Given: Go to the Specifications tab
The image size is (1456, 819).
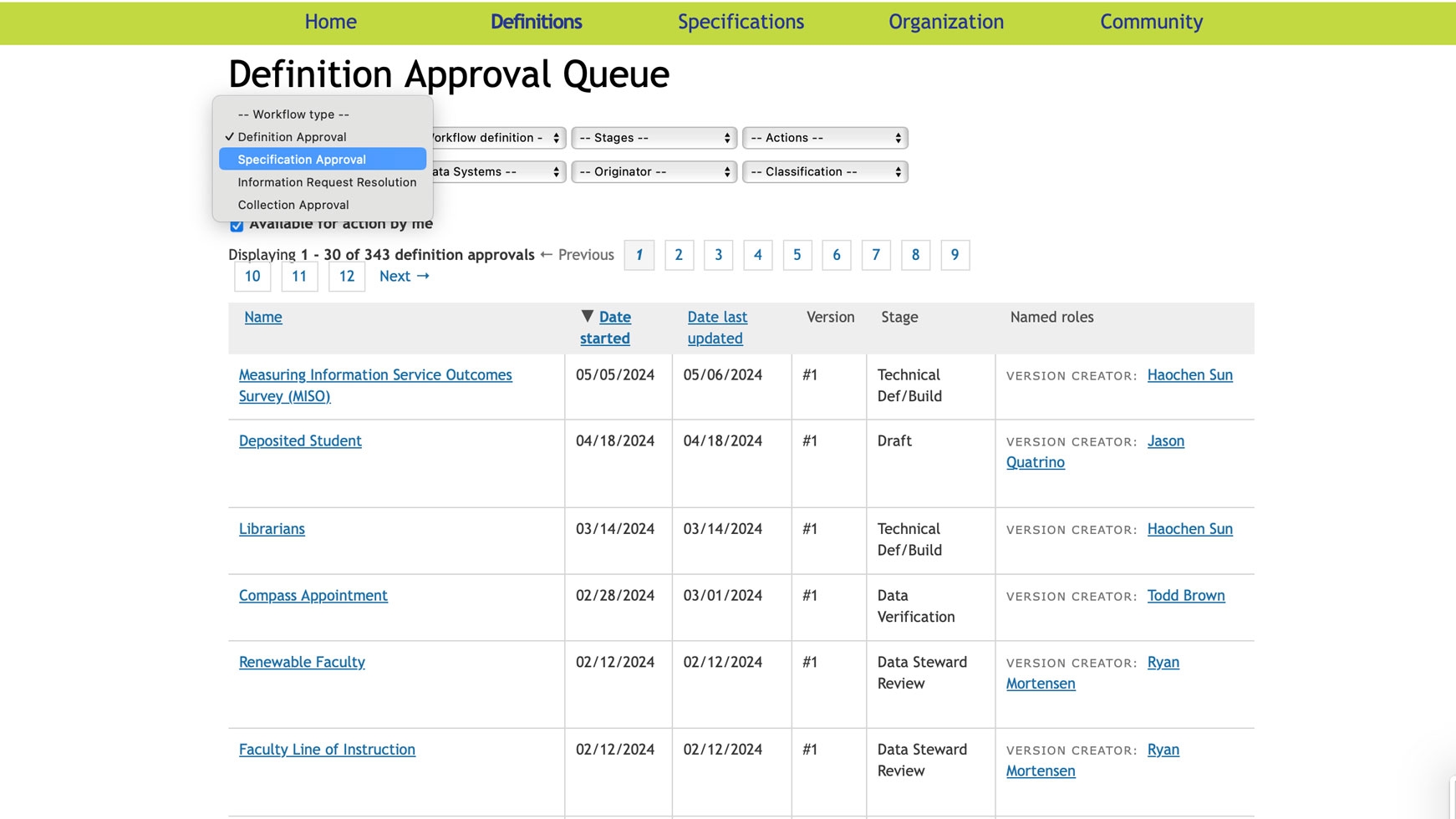Looking at the screenshot, I should [741, 22].
